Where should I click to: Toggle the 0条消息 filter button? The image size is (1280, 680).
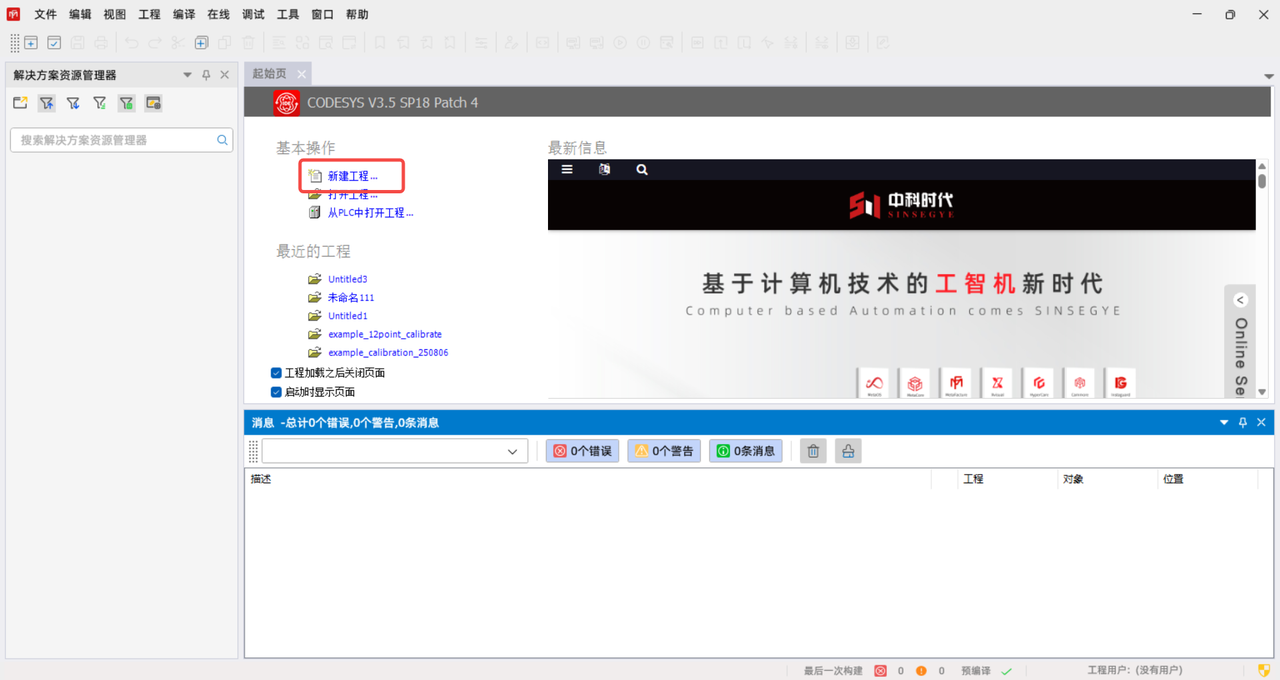tap(746, 451)
